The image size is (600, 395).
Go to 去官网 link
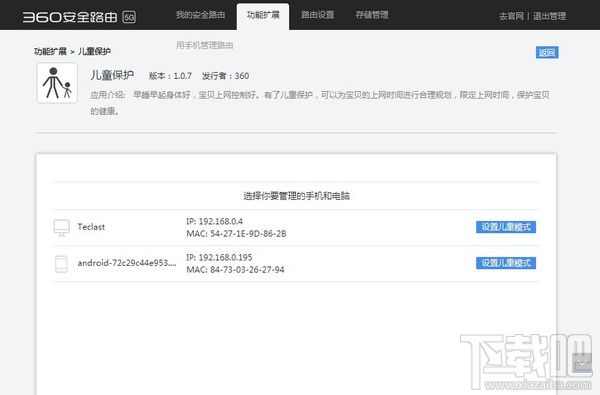[511, 16]
